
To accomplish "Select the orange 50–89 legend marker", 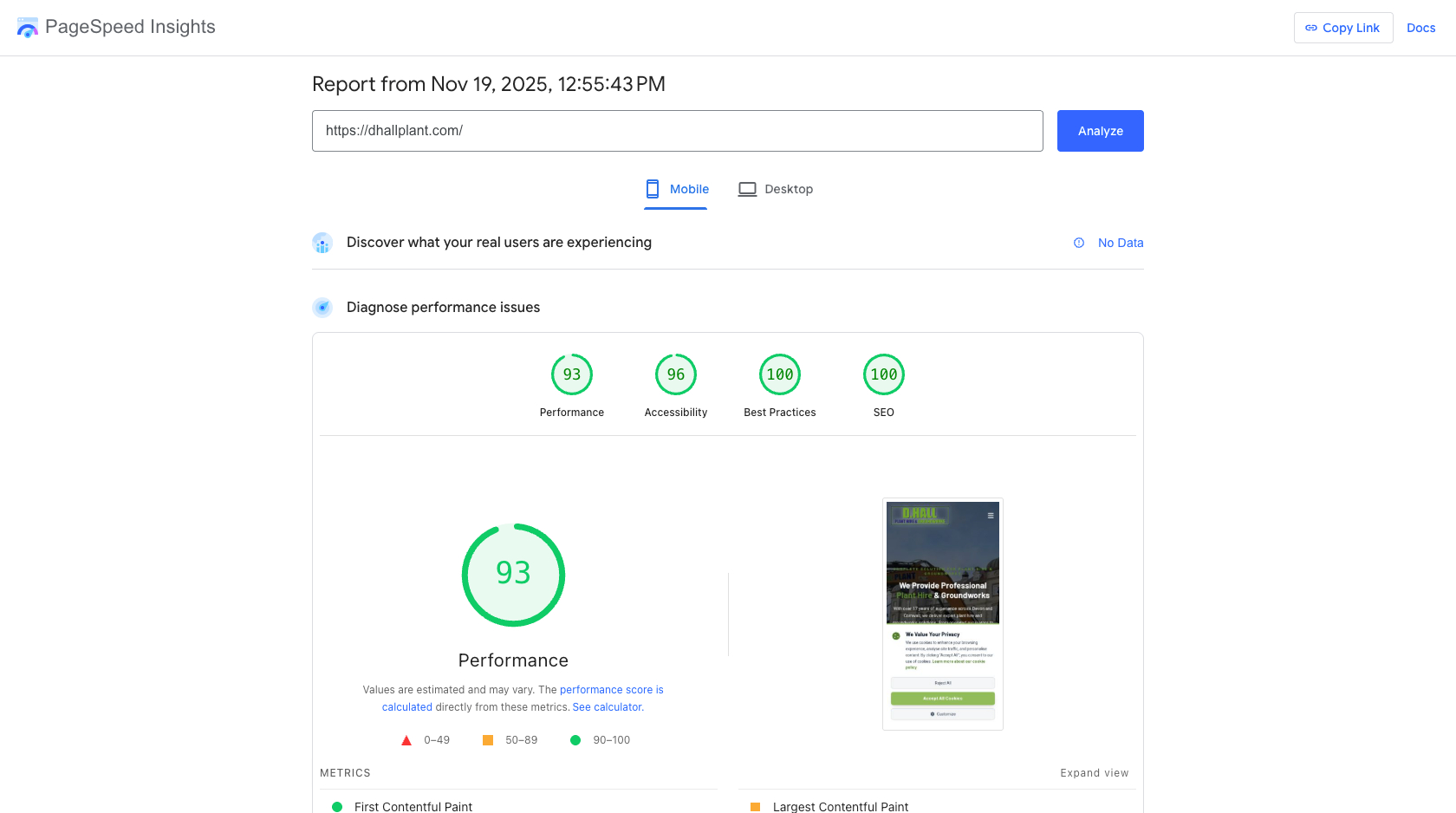I will [488, 739].
